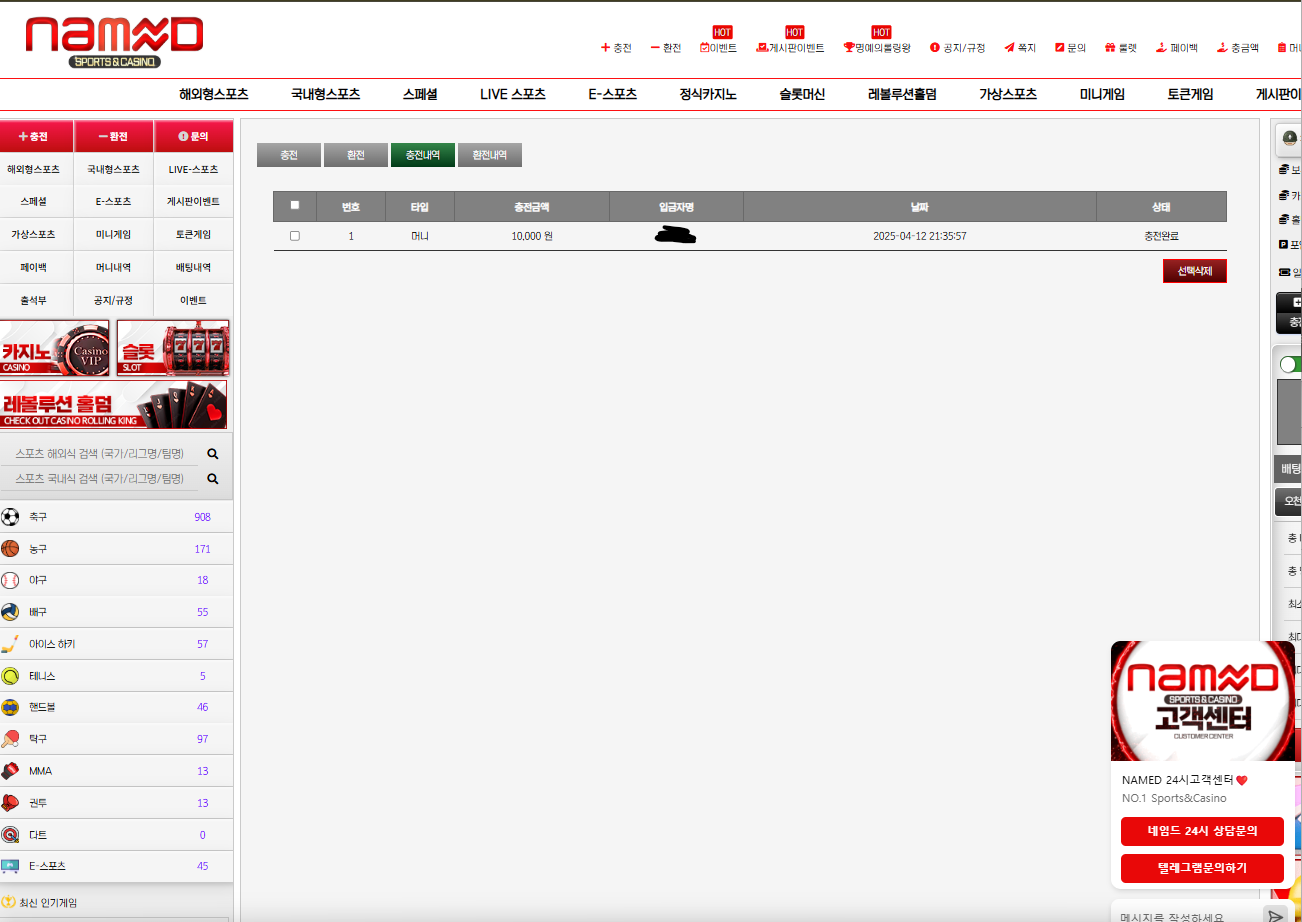This screenshot has height=922, width=1302.
Task: Click the 스포츠 해외식 검색 input field
Action: click(x=100, y=454)
